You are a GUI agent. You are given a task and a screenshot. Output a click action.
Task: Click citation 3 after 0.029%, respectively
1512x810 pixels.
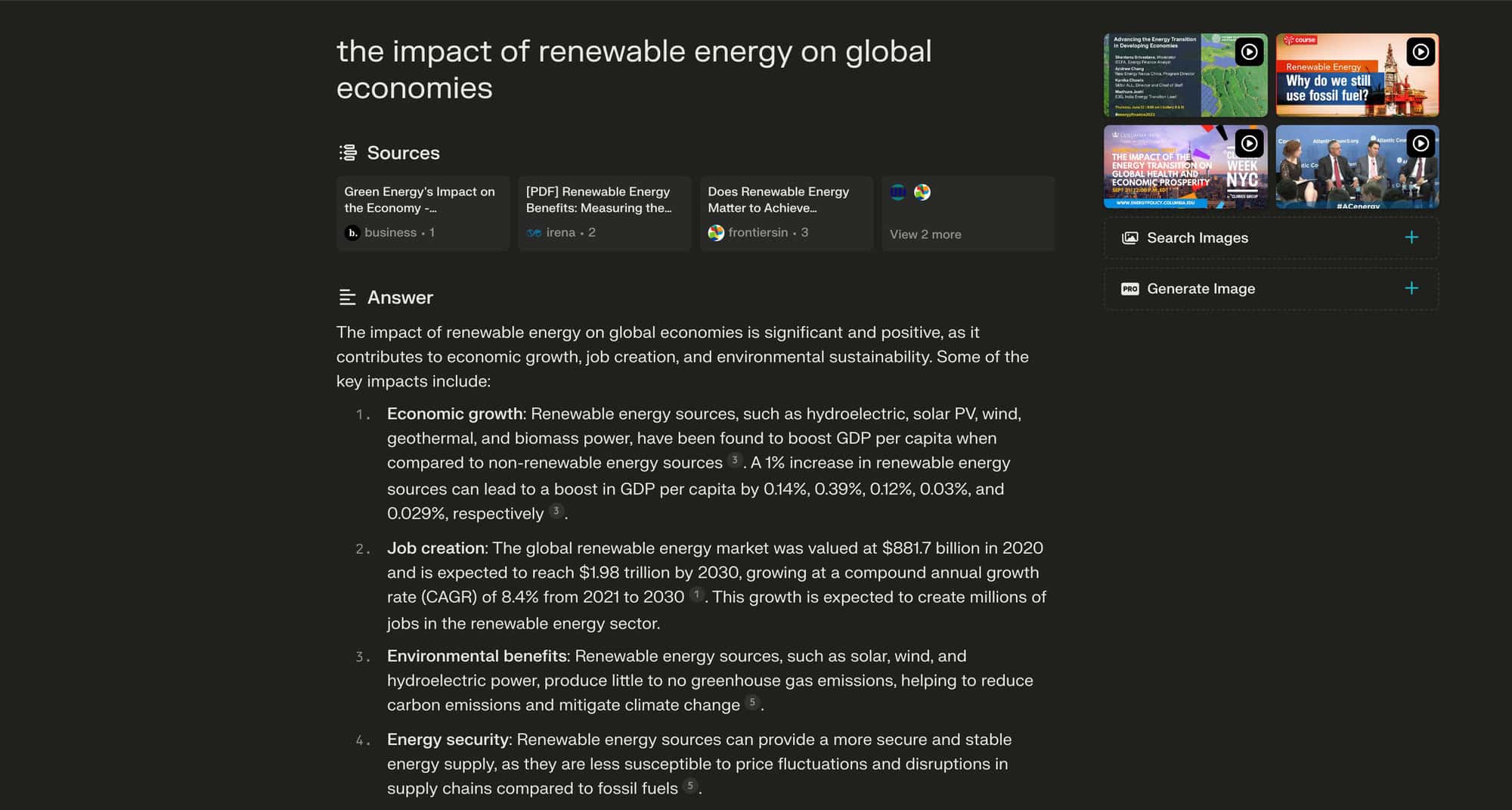[556, 511]
